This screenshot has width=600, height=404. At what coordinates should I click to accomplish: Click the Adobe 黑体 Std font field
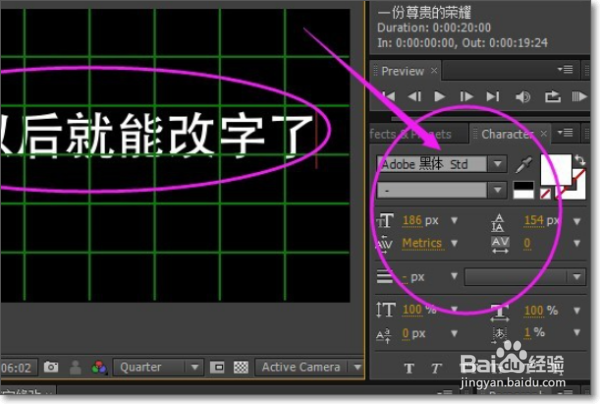coord(432,164)
